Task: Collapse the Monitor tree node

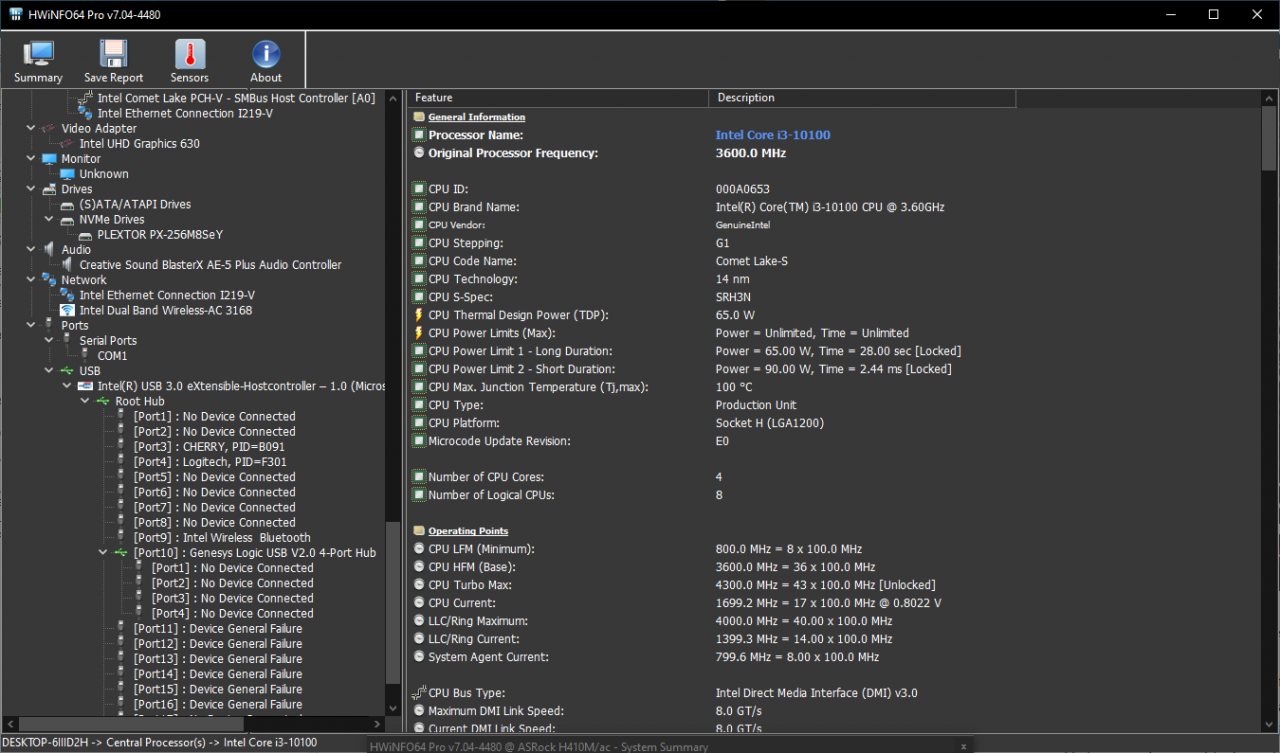Action: [32, 158]
